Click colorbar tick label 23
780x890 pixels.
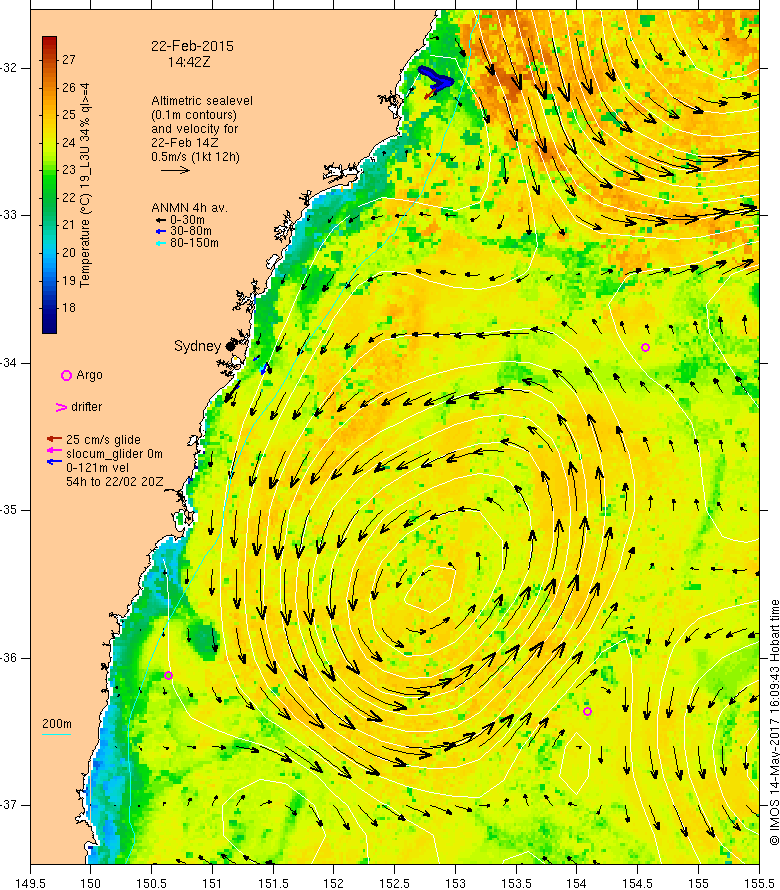click(x=69, y=170)
